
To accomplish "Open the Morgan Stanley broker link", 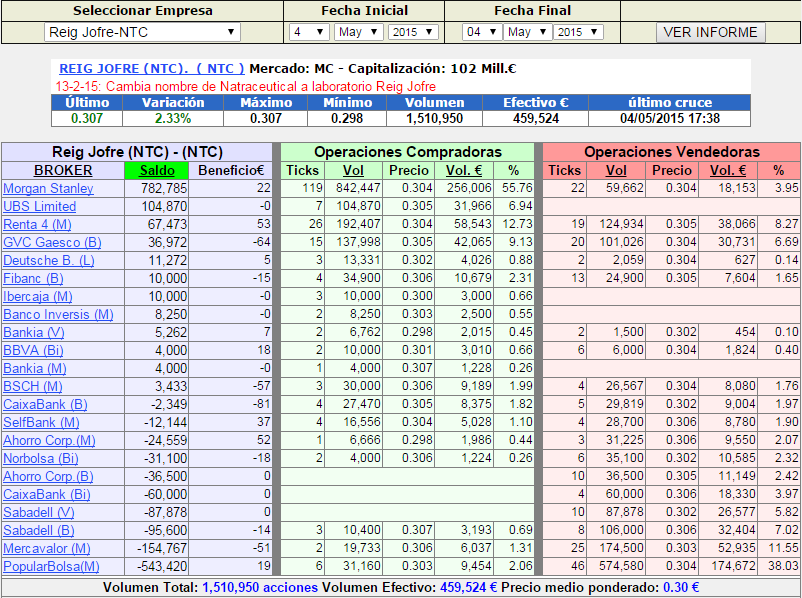I will point(48,188).
